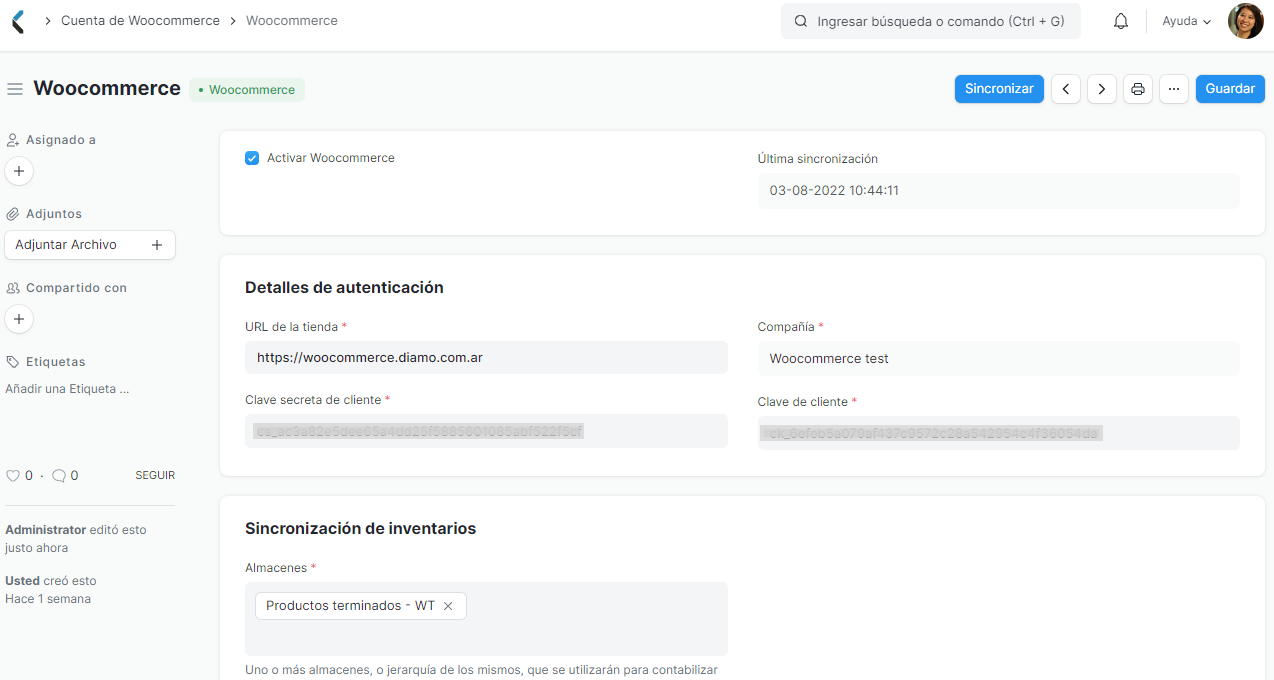Screen dimensions: 1274x680
Task: Click the Asignado a label
Action: pos(61,140)
